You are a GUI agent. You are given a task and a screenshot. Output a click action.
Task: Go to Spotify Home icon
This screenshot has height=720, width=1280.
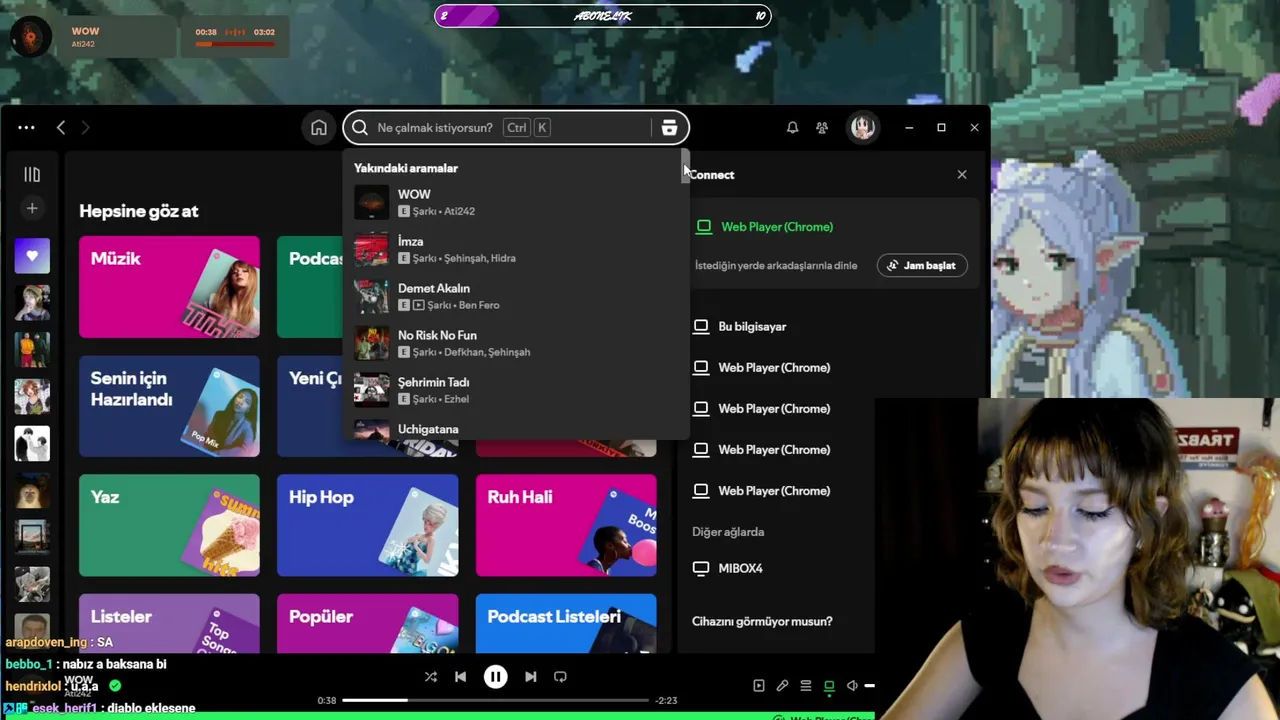(318, 127)
